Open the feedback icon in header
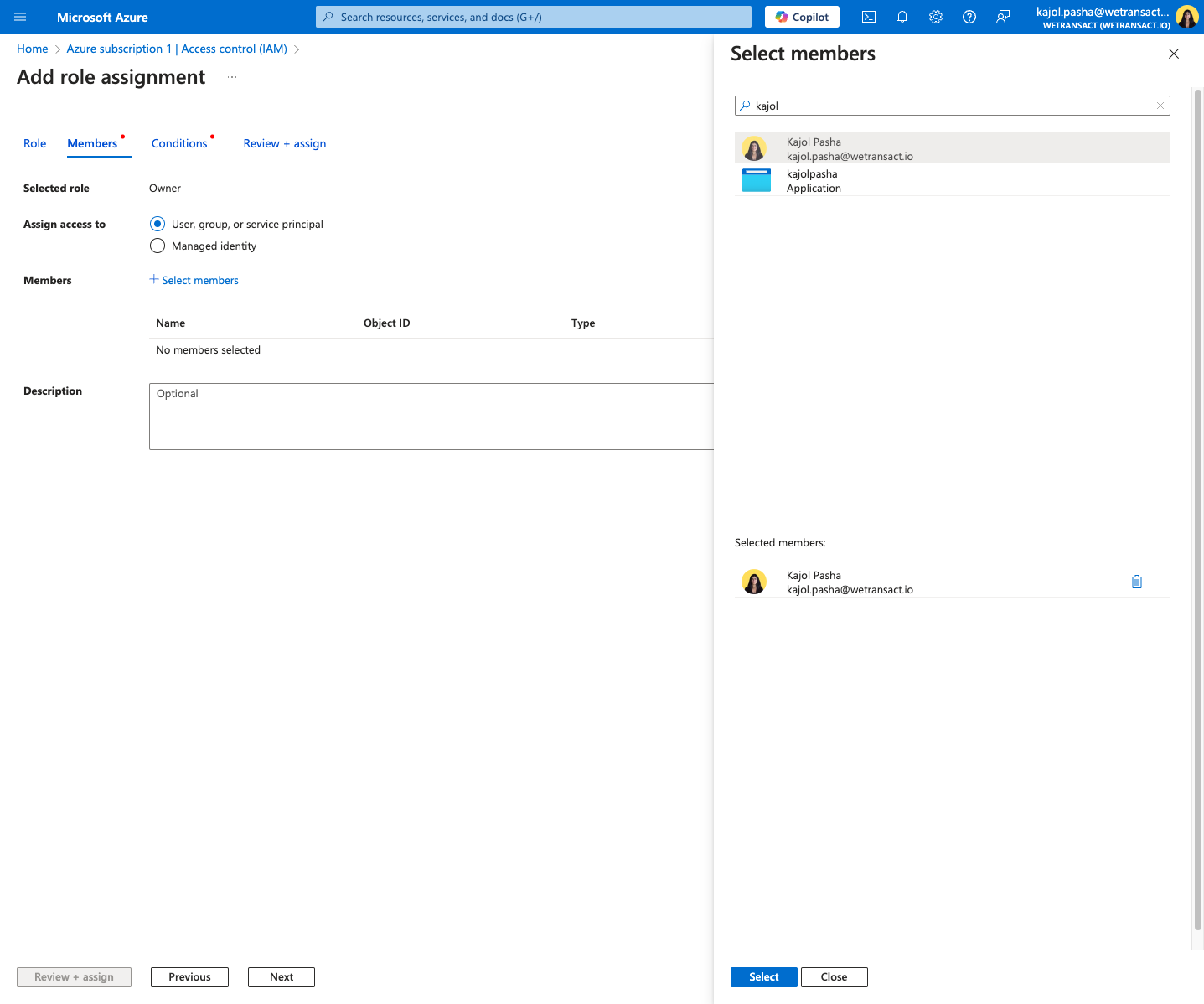Image resolution: width=1204 pixels, height=1004 pixels. click(1003, 17)
